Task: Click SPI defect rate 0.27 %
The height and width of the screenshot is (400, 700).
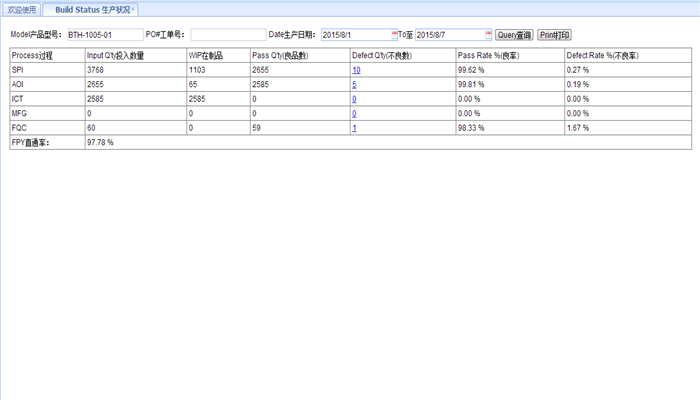Action: tap(578, 70)
